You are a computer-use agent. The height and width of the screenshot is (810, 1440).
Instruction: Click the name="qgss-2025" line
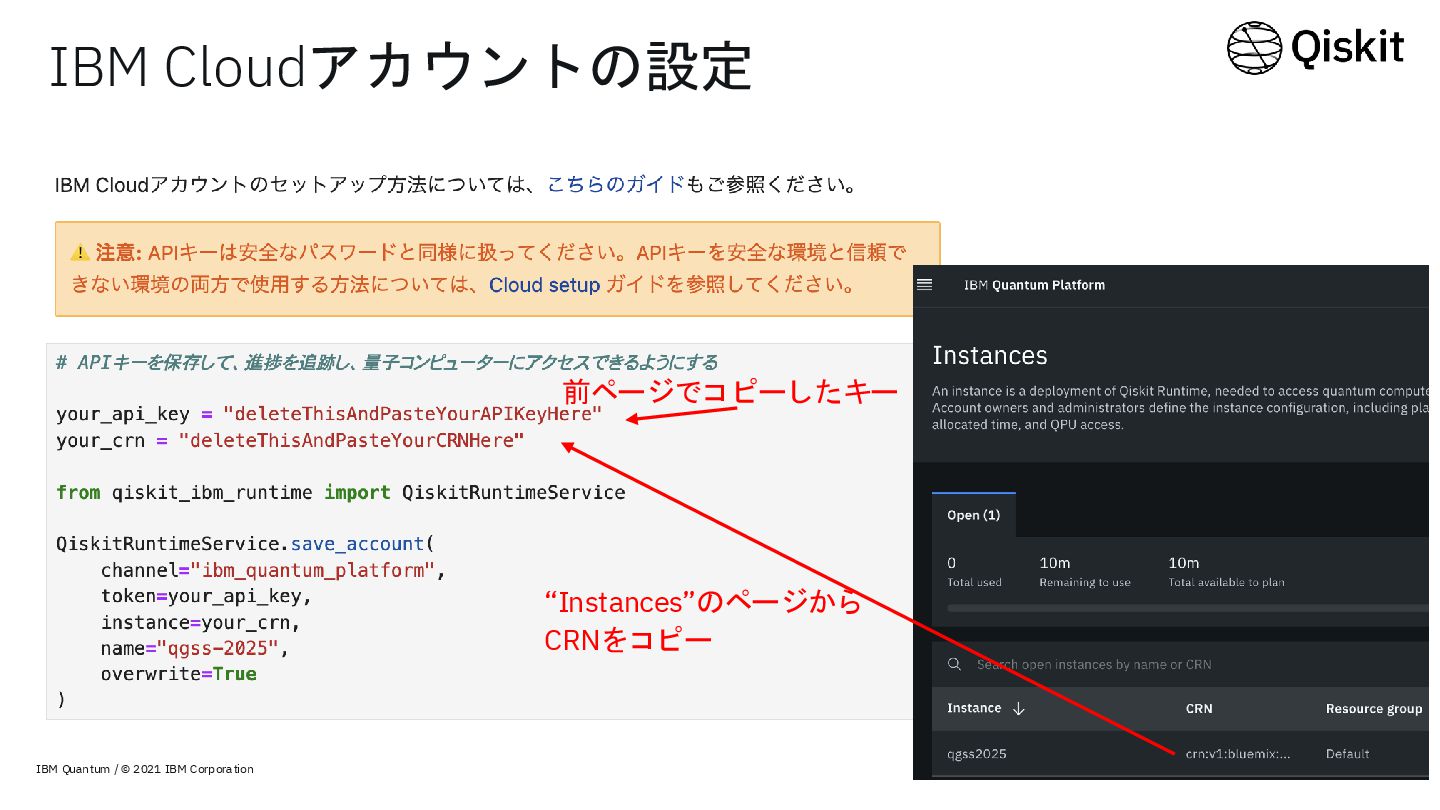pos(195,648)
